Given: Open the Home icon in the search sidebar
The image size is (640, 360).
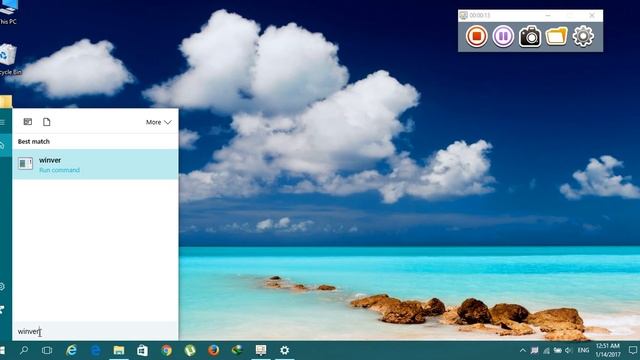Looking at the screenshot, I should pos(2,144).
